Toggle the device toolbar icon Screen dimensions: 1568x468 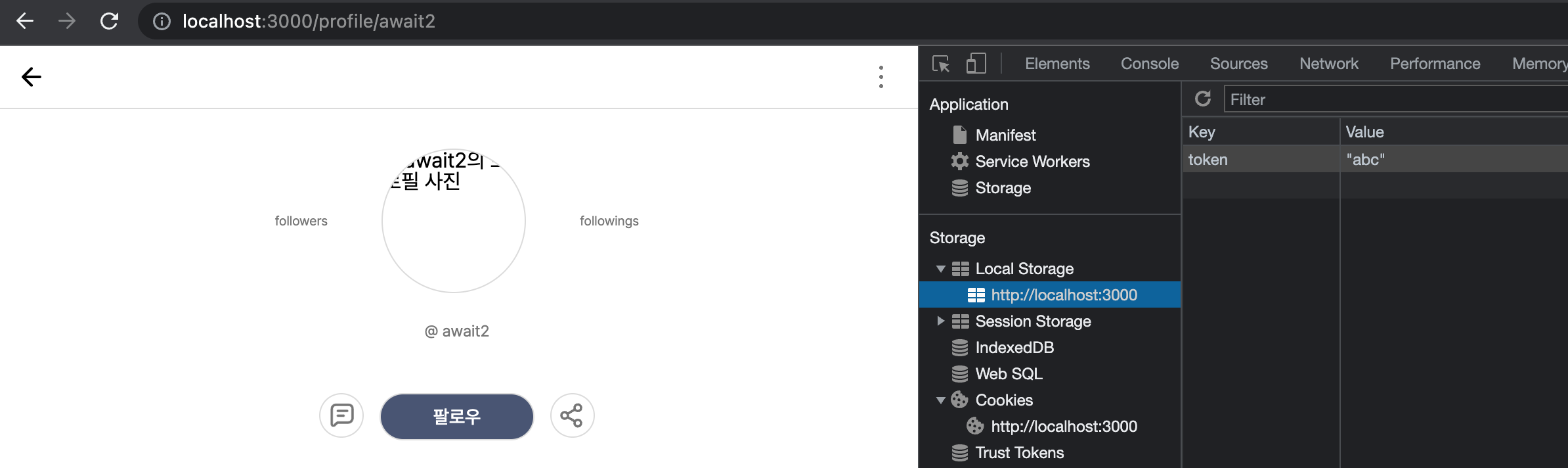tap(976, 63)
